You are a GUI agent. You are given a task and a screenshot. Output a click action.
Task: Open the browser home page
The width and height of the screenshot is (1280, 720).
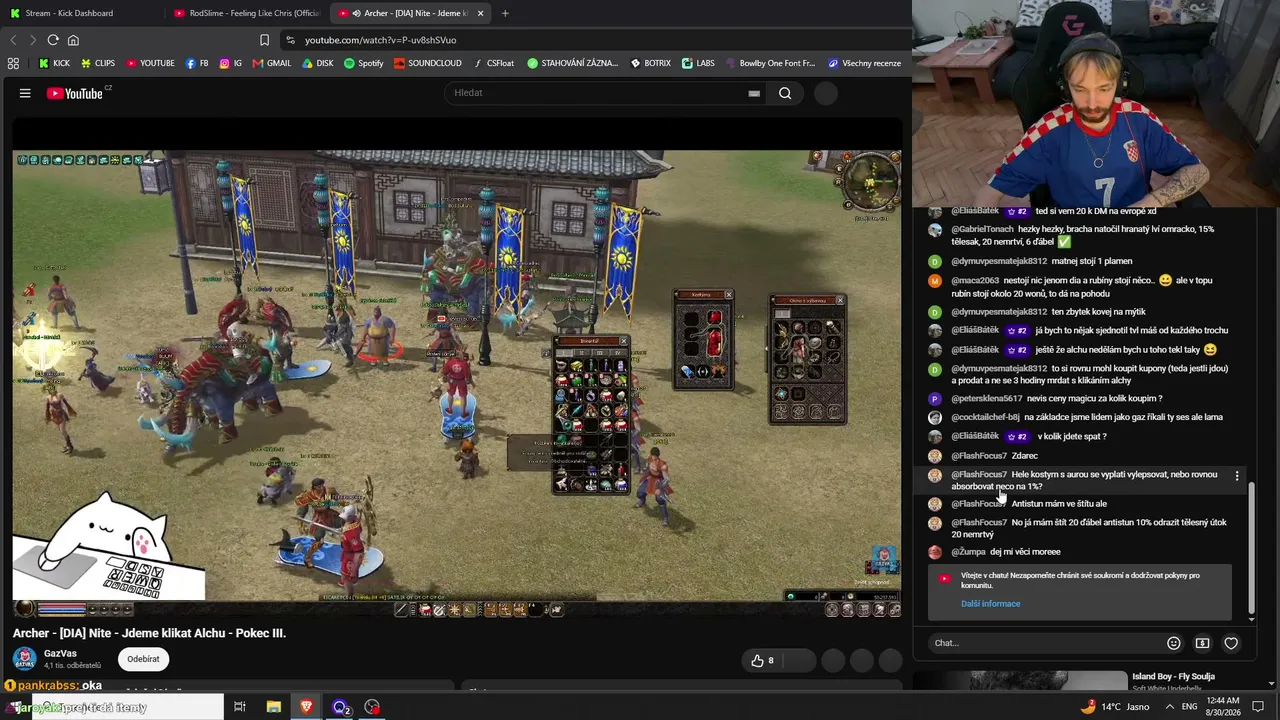(x=73, y=40)
